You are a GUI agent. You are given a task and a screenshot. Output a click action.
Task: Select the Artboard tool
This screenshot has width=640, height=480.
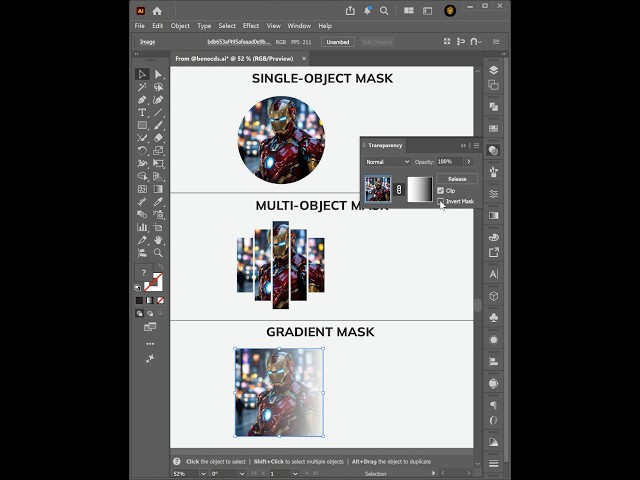pos(158,227)
